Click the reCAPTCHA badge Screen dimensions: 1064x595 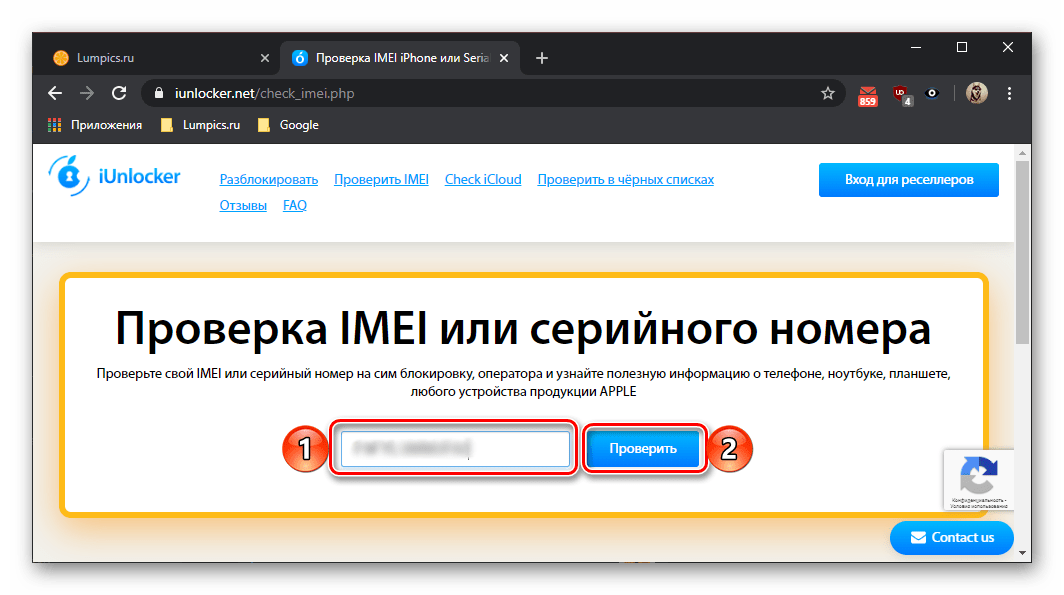(x=978, y=480)
